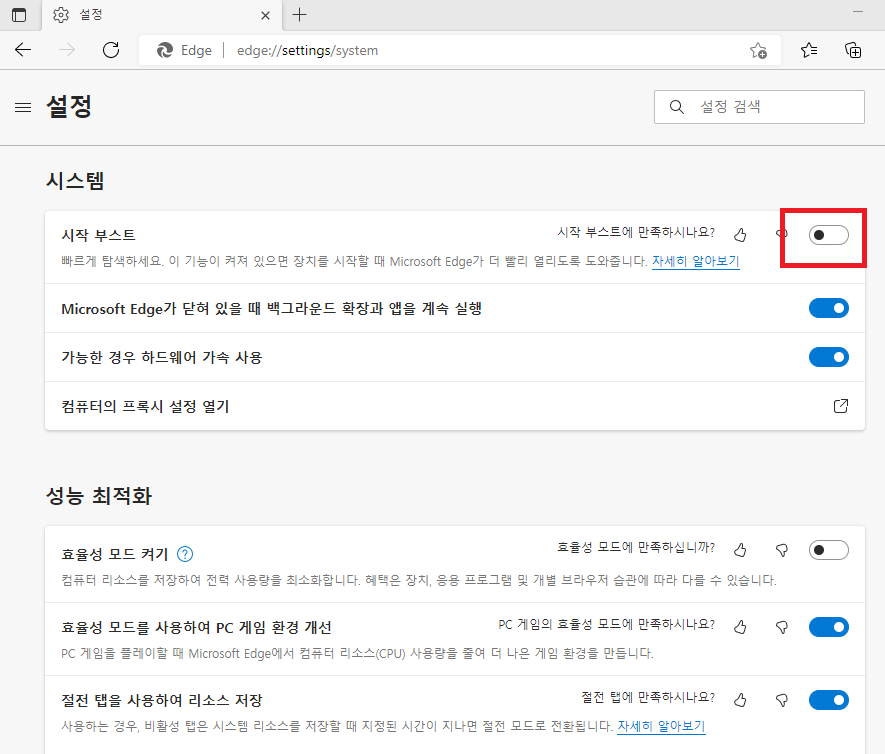885x754 pixels.
Task: Toggle PC 게임 환경 개선 switch
Action: (828, 627)
